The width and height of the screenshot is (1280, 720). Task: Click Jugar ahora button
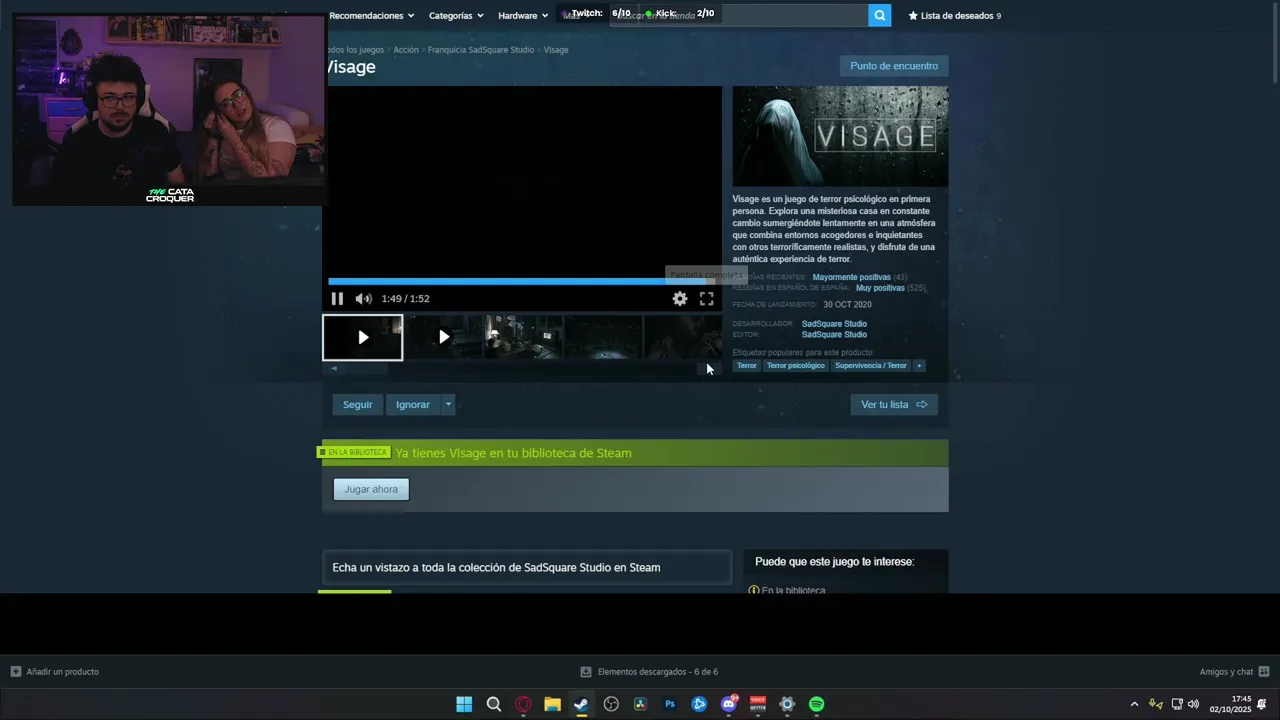tap(371, 489)
